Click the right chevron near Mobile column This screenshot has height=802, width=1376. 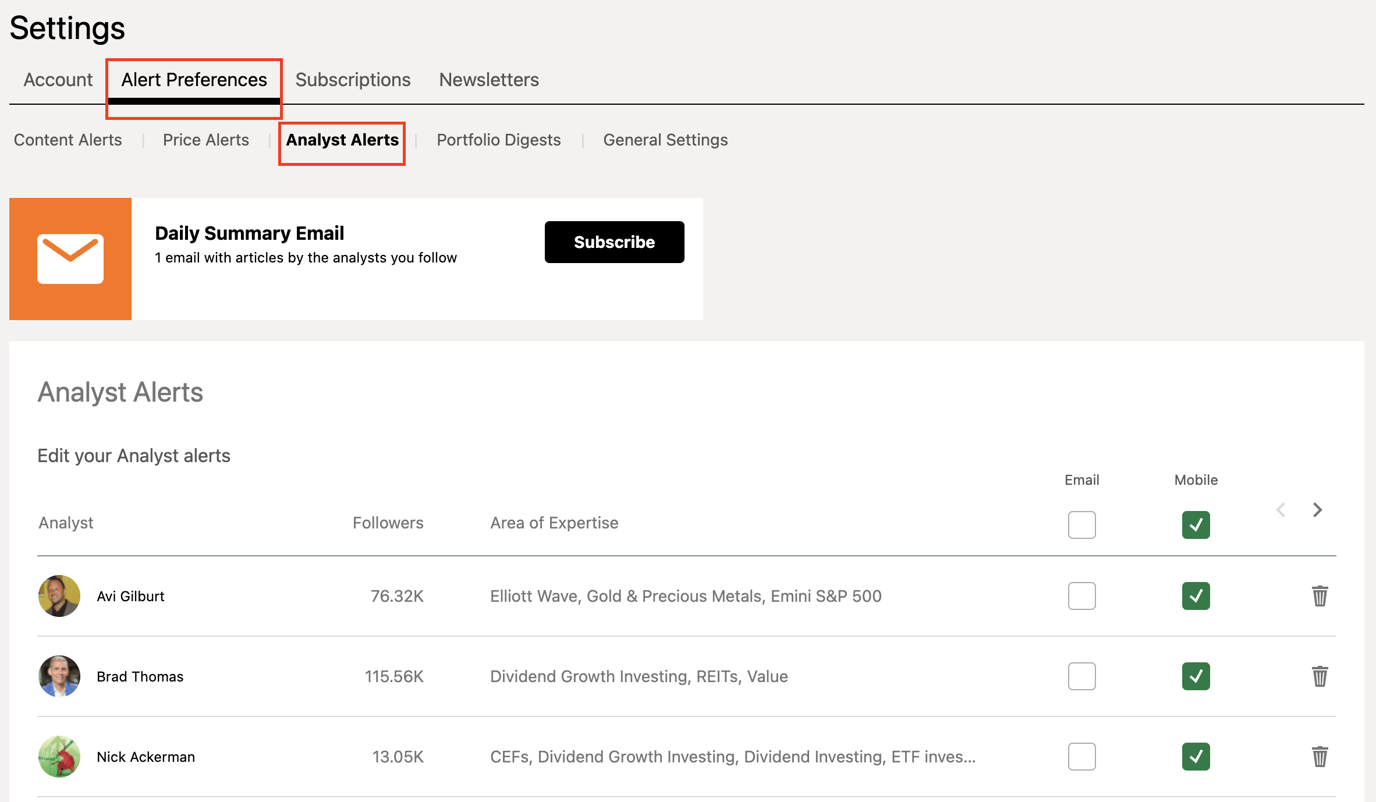1317,509
